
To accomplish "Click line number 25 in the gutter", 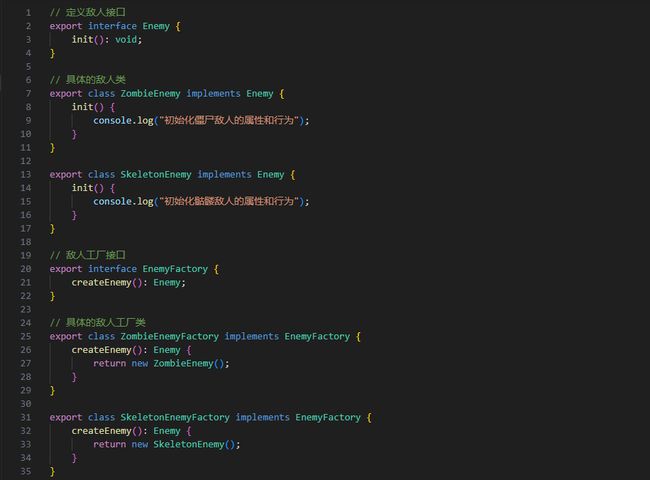I will click(x=26, y=336).
